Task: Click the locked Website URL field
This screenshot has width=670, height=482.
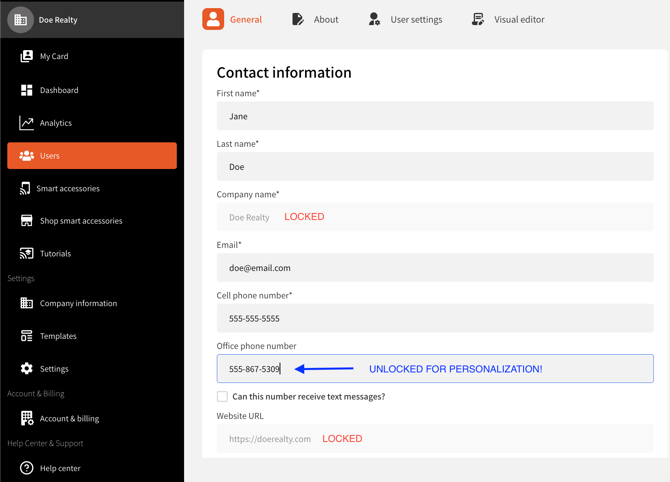Action: pyautogui.click(x=435, y=438)
